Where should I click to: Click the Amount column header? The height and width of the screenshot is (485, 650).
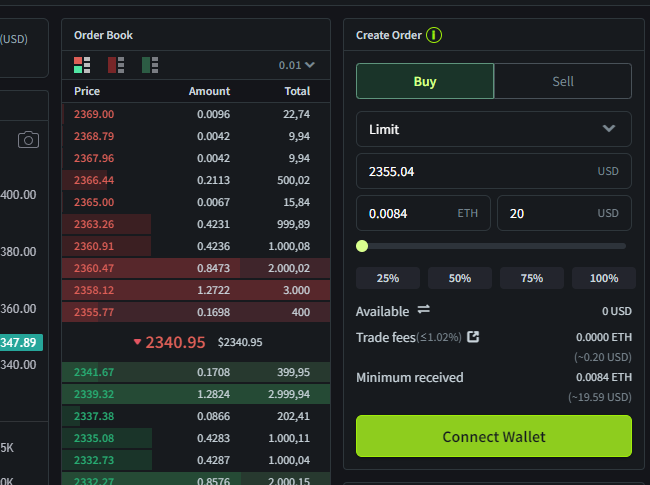(x=209, y=91)
